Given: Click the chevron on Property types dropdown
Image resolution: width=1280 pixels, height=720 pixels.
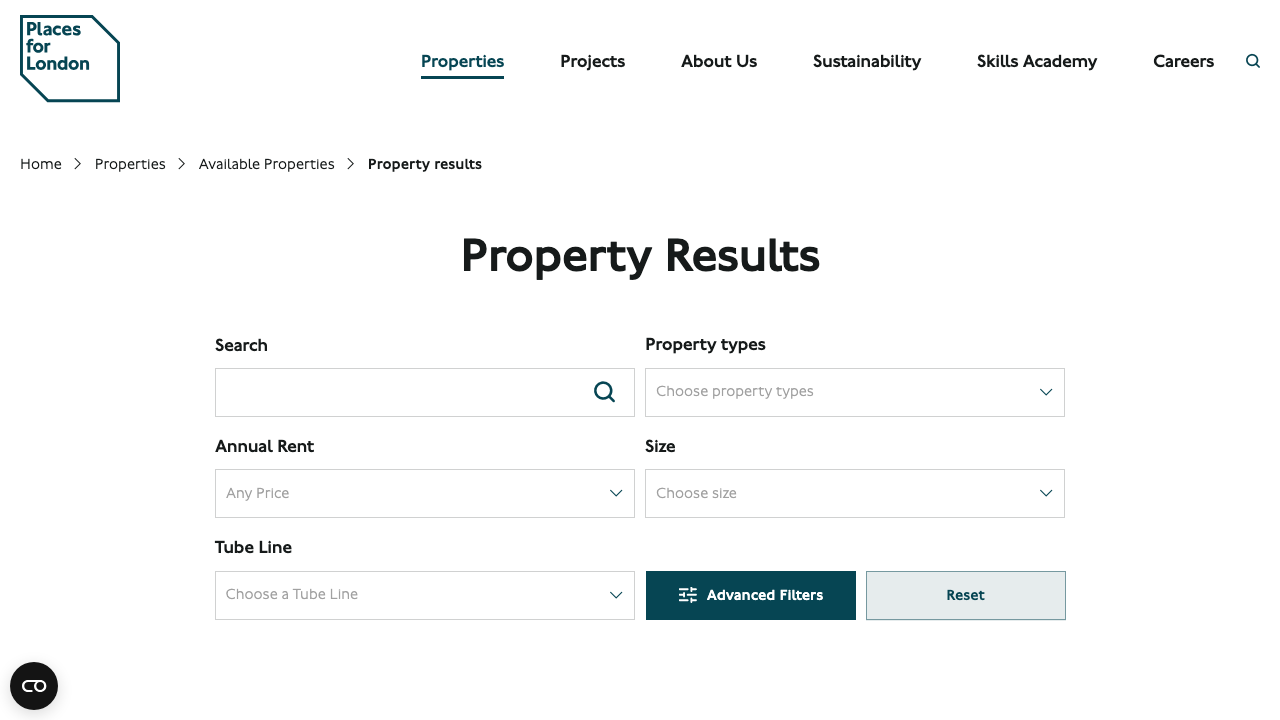Looking at the screenshot, I should [1046, 392].
